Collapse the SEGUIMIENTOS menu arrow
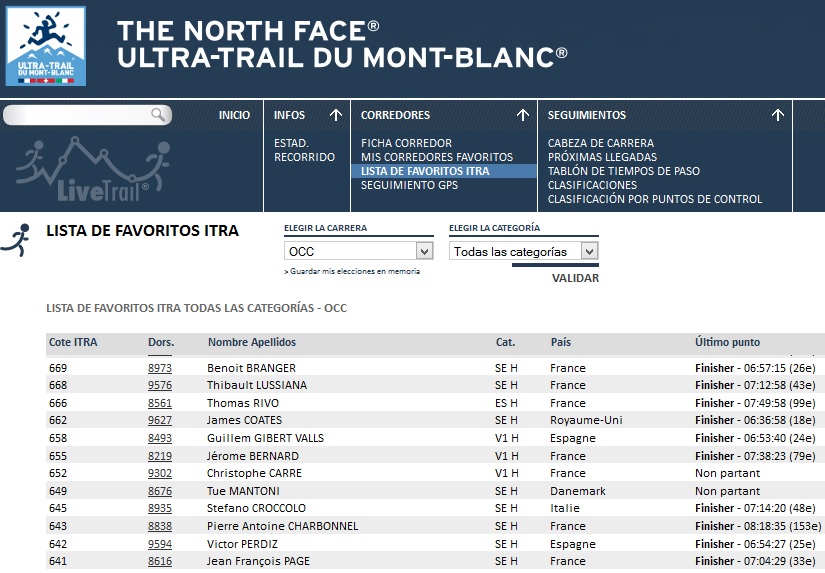Viewport: 825px width, 573px height. [778, 115]
